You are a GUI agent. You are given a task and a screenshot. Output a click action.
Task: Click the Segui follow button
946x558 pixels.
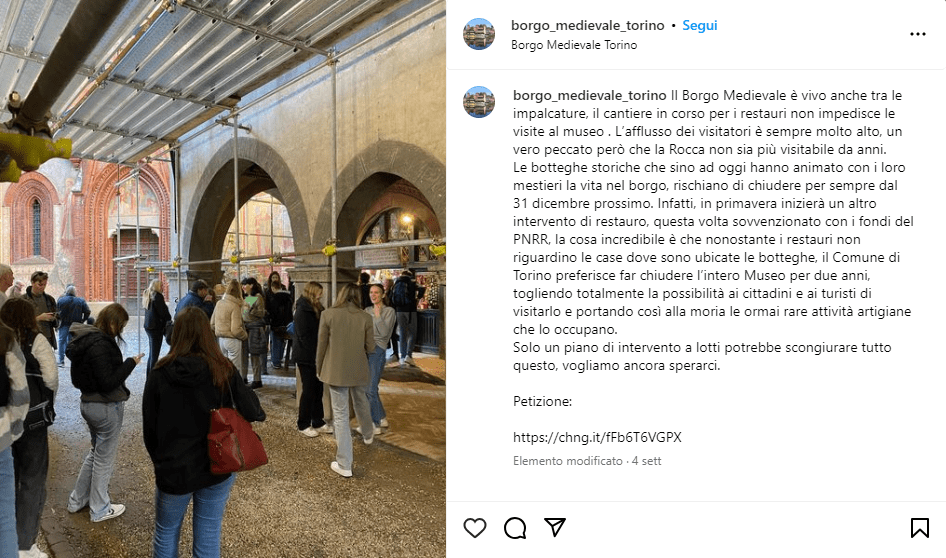coord(699,25)
